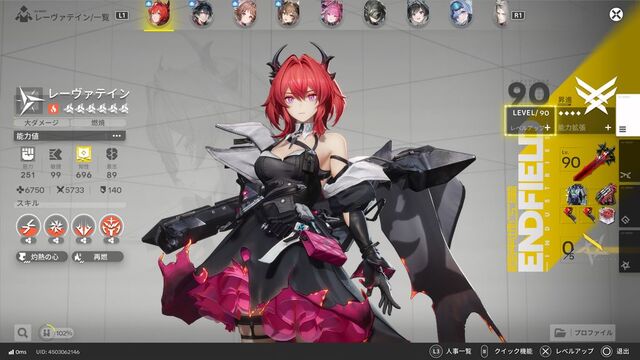
Task: Click the highlighted yellow intellect attribute icon
Action: pos(84,154)
